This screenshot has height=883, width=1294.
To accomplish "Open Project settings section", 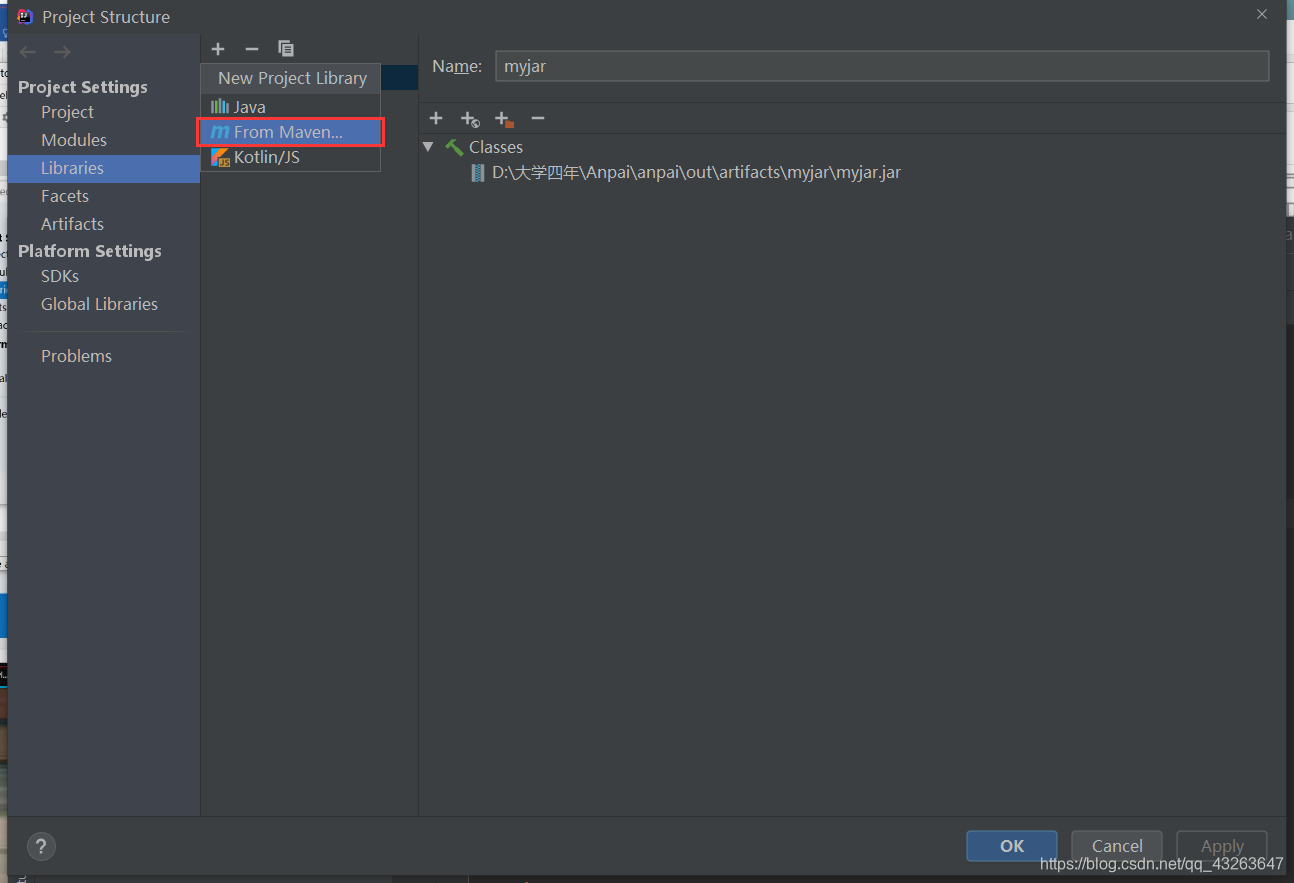I will click(67, 112).
